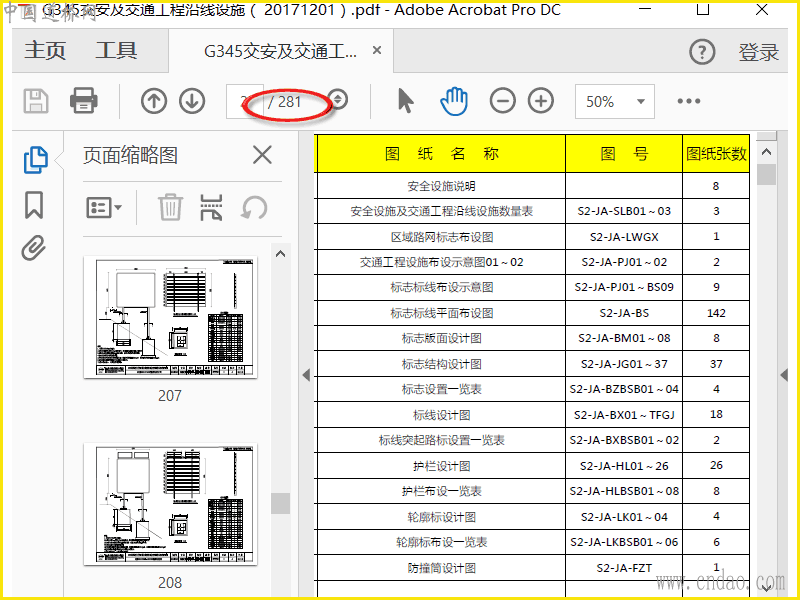800x600 pixels.
Task: Click the S2-JA-BS drawing number
Action: (x=624, y=313)
